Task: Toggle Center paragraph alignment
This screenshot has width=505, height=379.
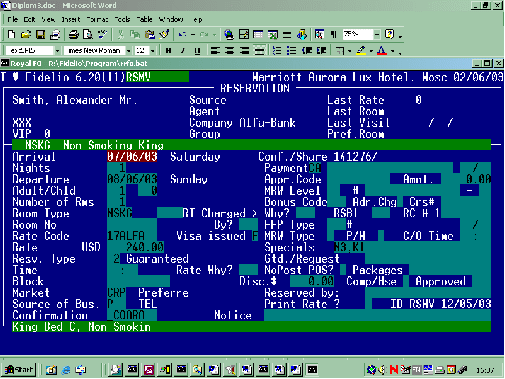Action: [230, 51]
